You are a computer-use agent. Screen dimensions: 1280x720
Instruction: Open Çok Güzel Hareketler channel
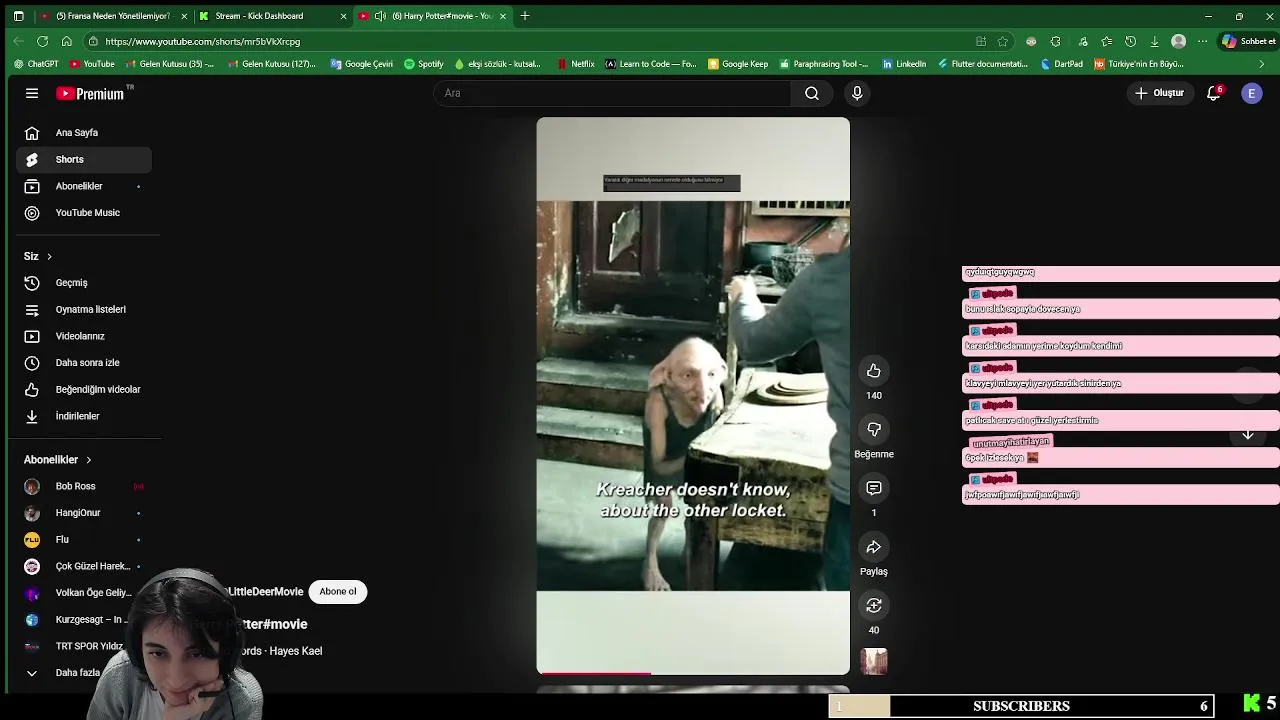[84, 566]
